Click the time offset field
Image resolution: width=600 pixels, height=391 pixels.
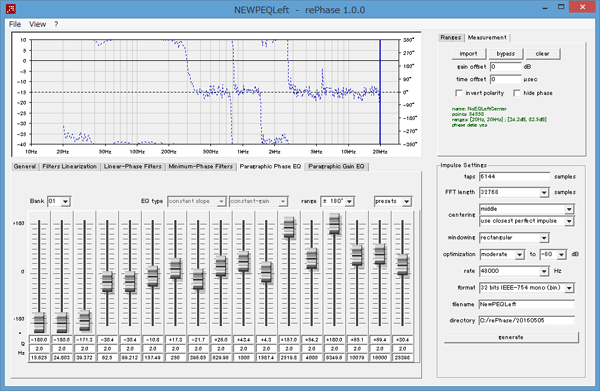[505, 79]
